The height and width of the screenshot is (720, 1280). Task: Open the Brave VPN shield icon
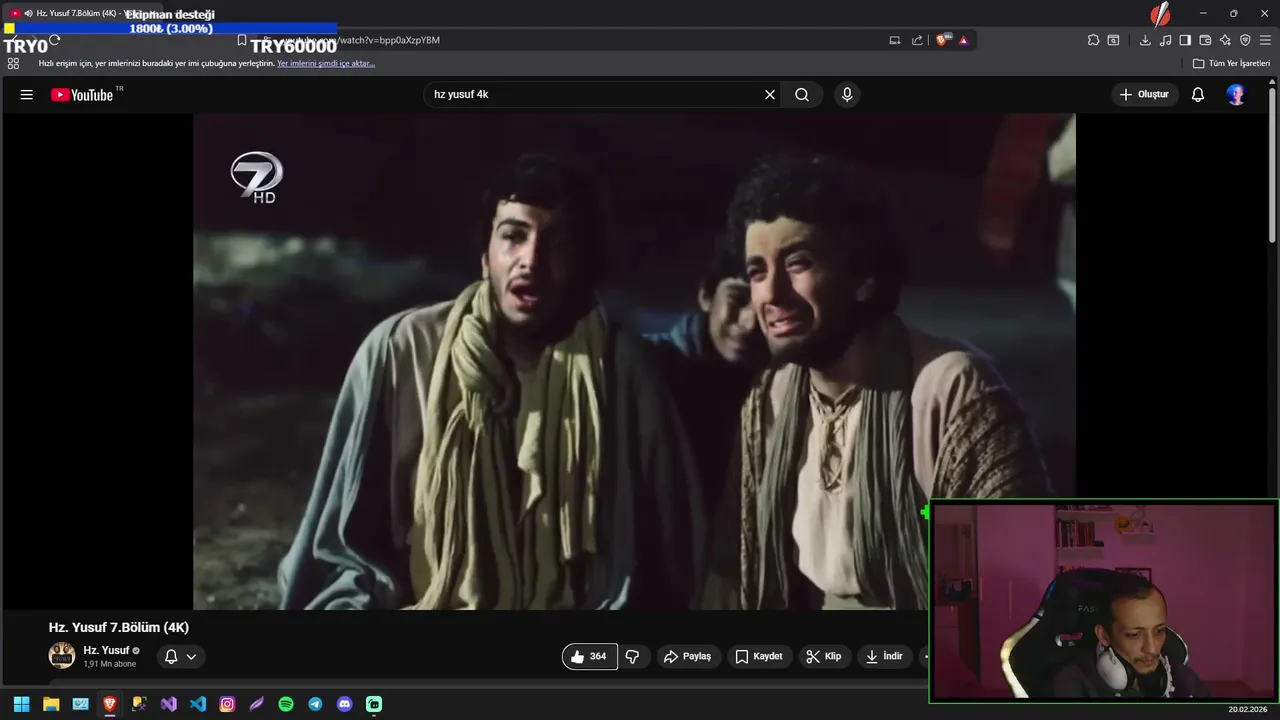coord(1245,40)
